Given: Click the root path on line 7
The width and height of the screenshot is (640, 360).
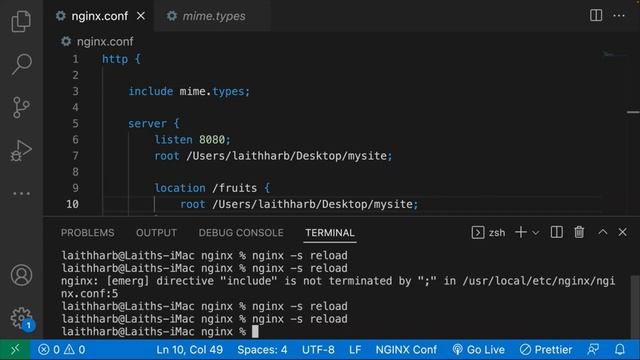Looking at the screenshot, I should (289, 156).
